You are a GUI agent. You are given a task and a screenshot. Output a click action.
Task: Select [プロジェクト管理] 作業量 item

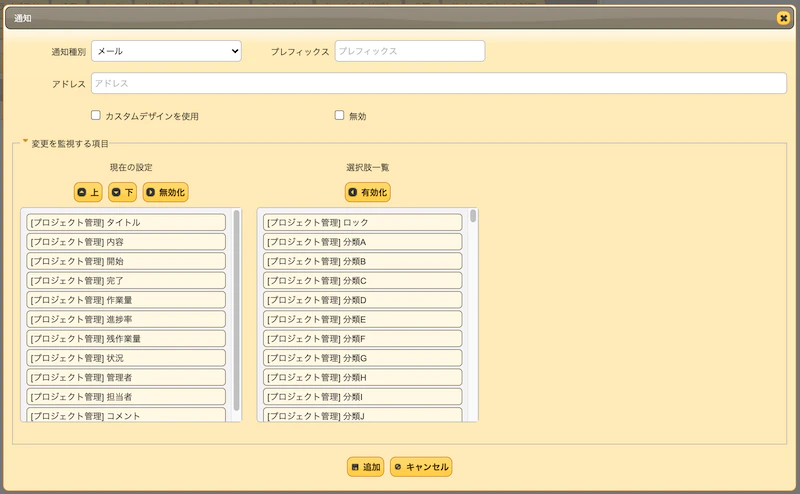click(126, 300)
